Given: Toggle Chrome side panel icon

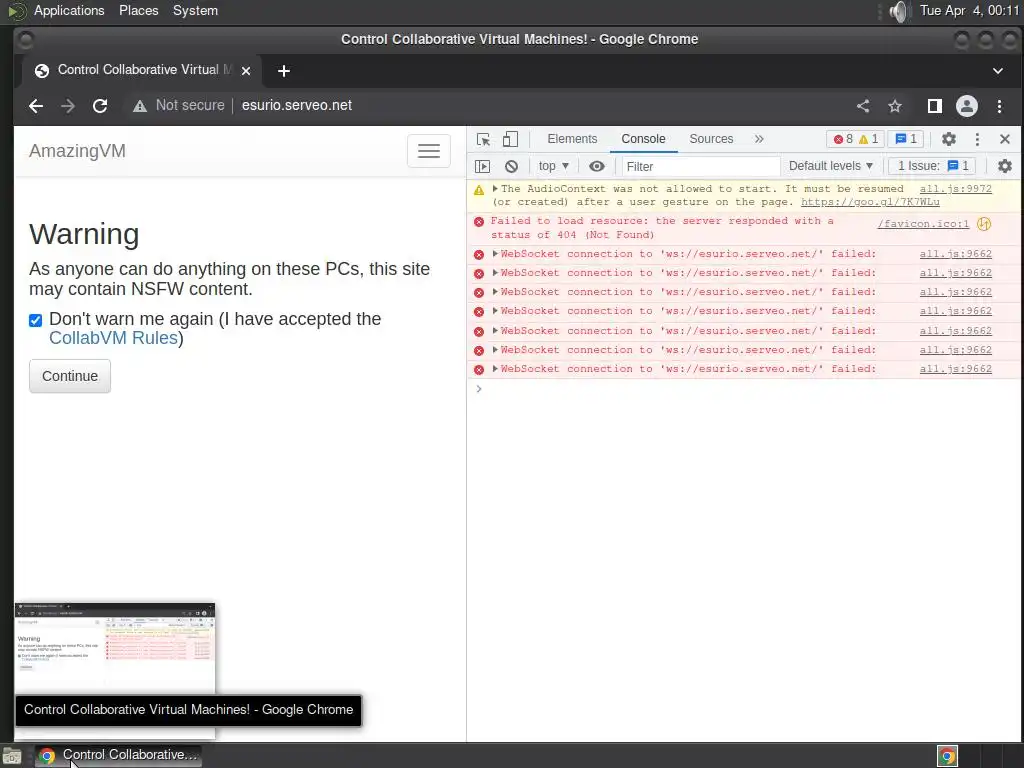Looking at the screenshot, I should tap(935, 106).
